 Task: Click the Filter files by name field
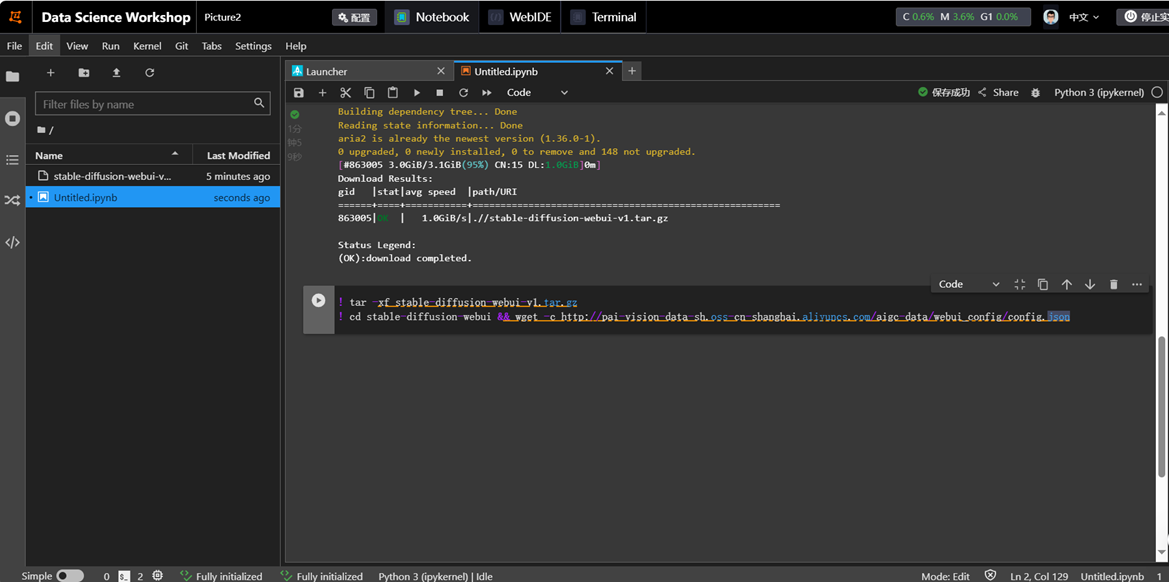[145, 104]
